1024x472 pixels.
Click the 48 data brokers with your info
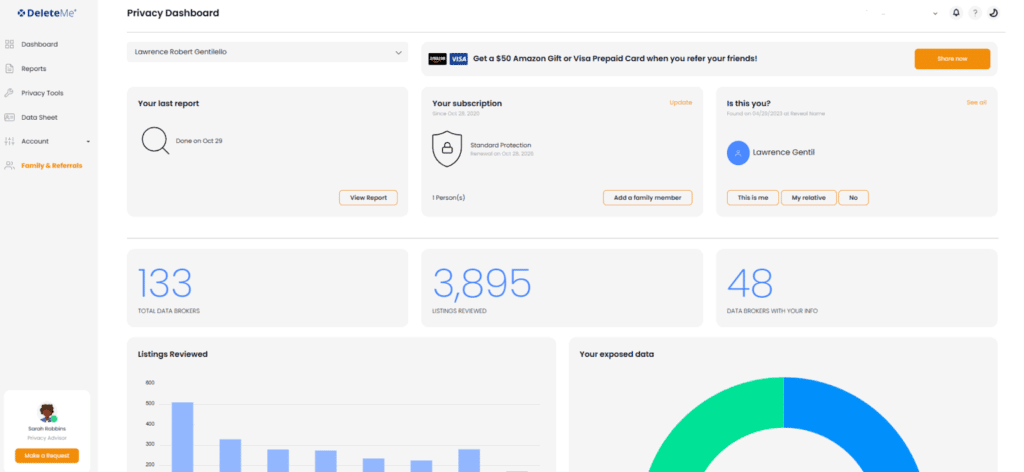750,283
